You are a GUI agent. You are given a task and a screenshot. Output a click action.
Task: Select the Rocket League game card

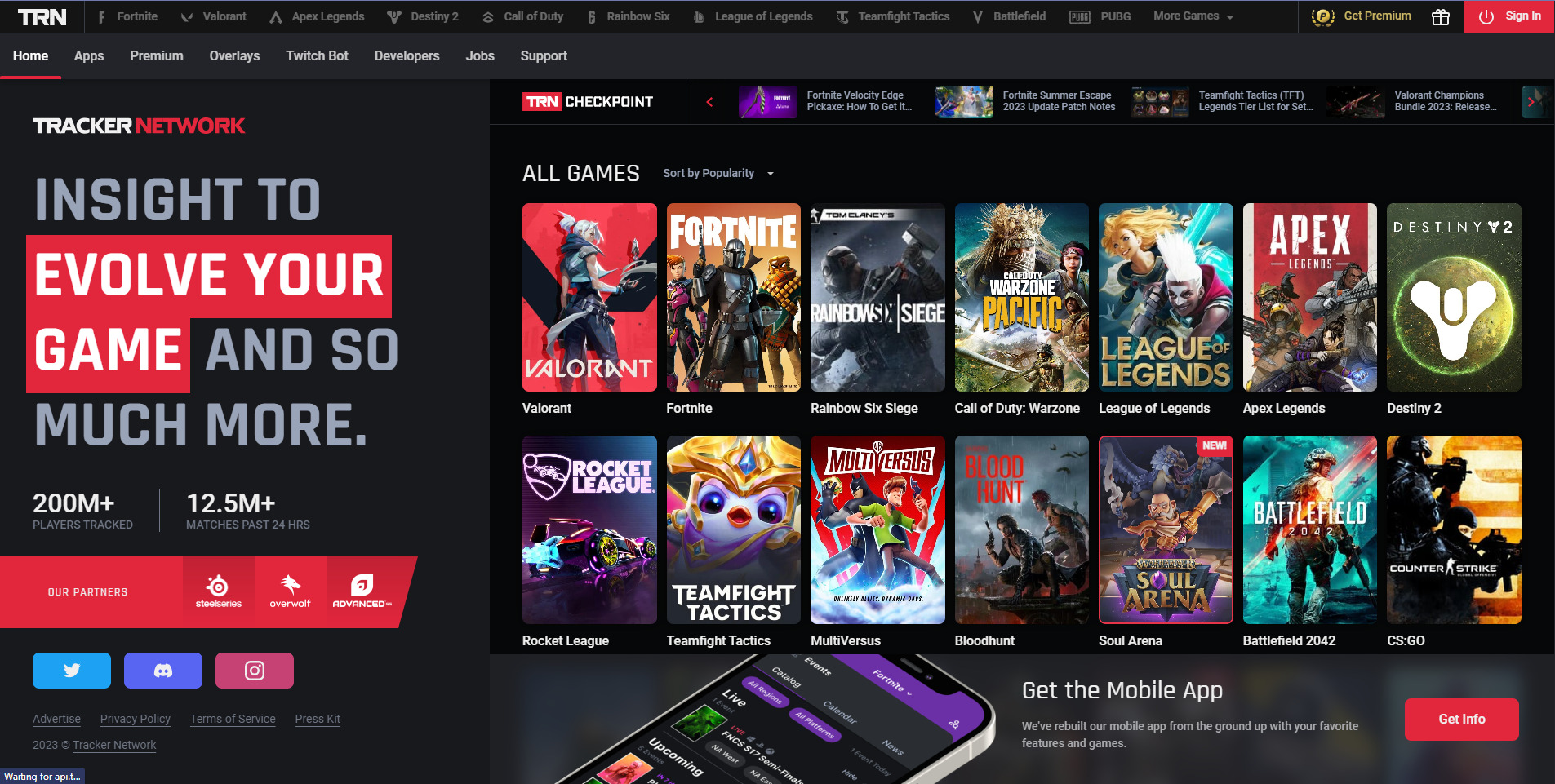[589, 543]
